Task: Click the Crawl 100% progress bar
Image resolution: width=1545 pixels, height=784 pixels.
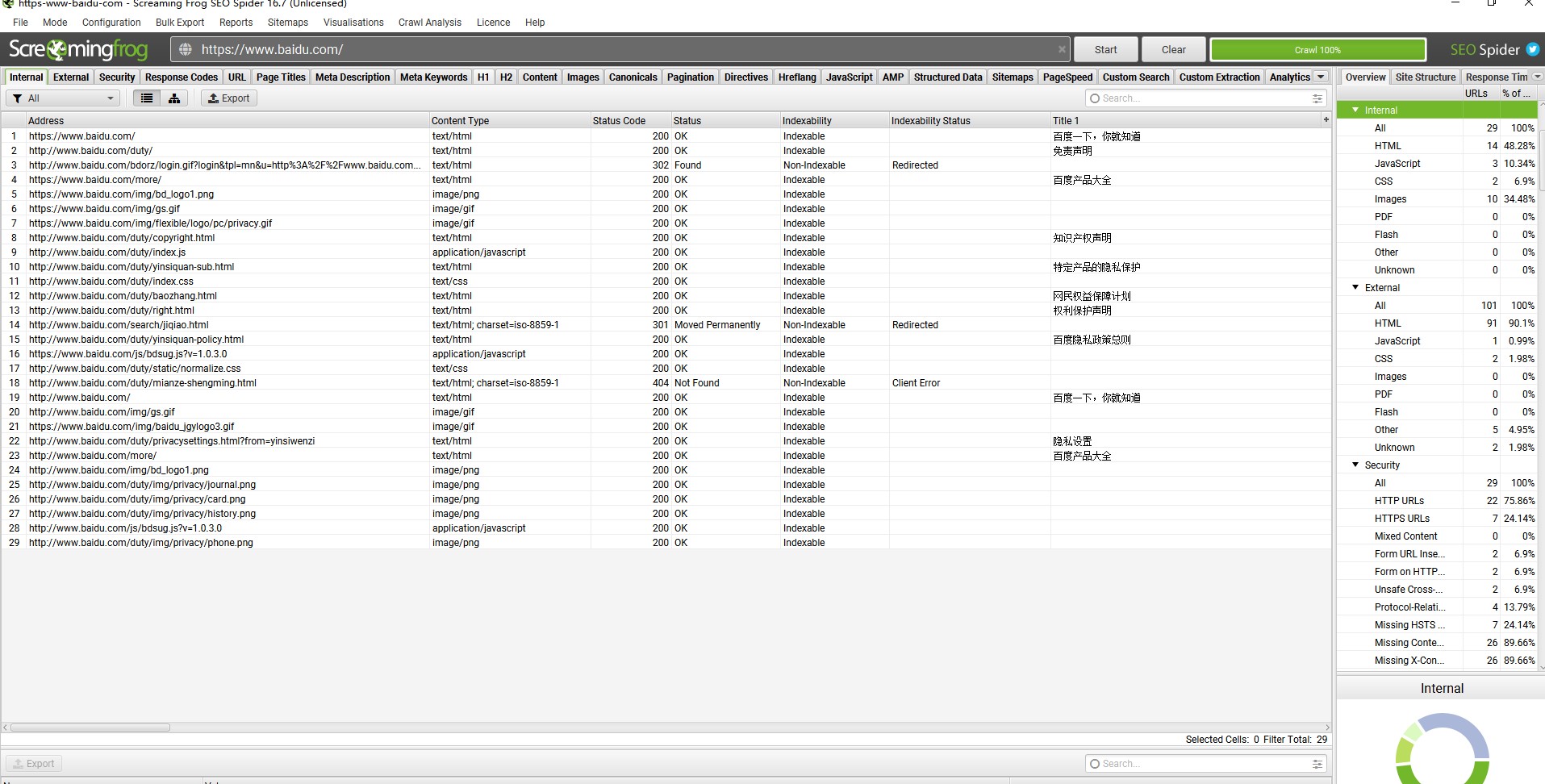Action: 1318,49
